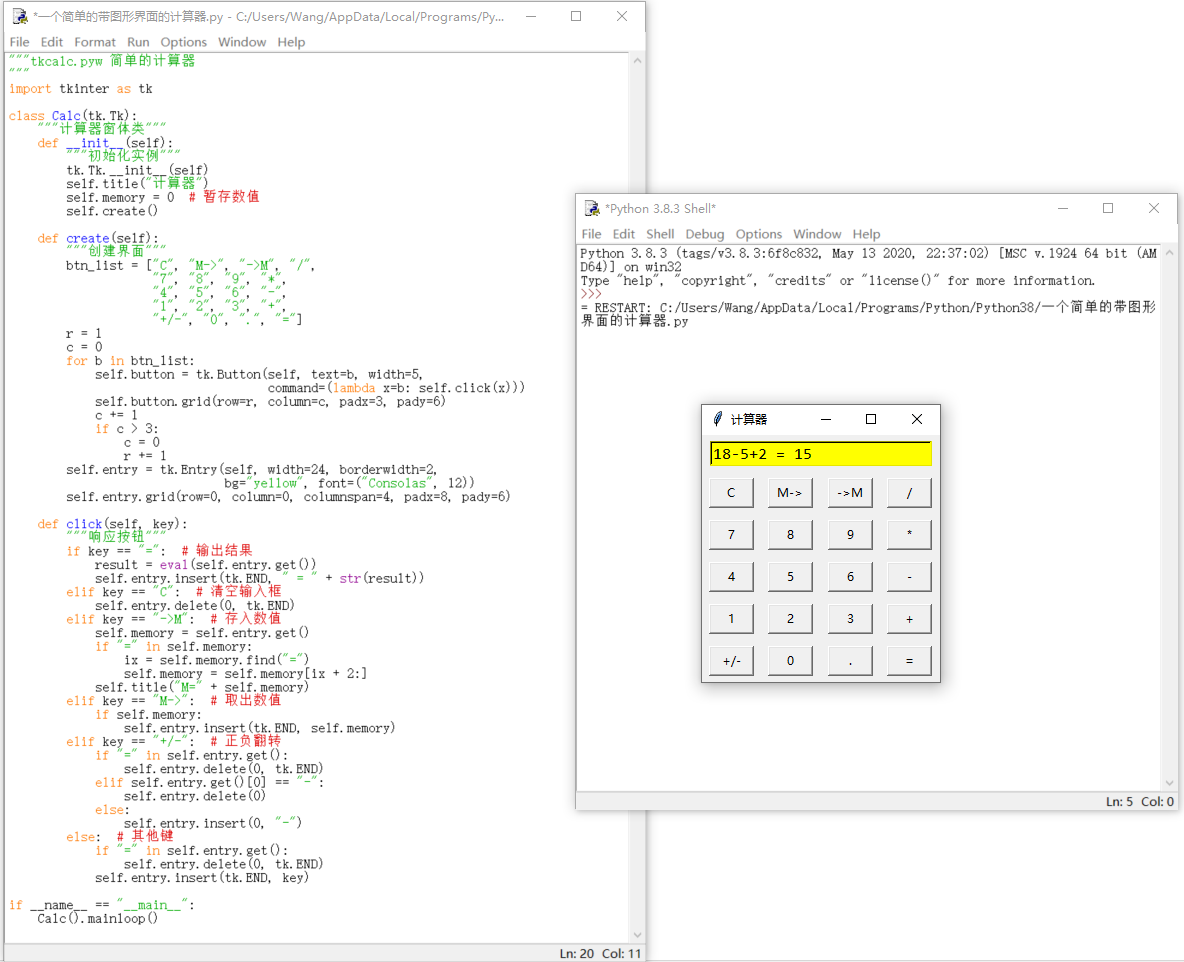Open Run menu in the editor window

coord(138,42)
